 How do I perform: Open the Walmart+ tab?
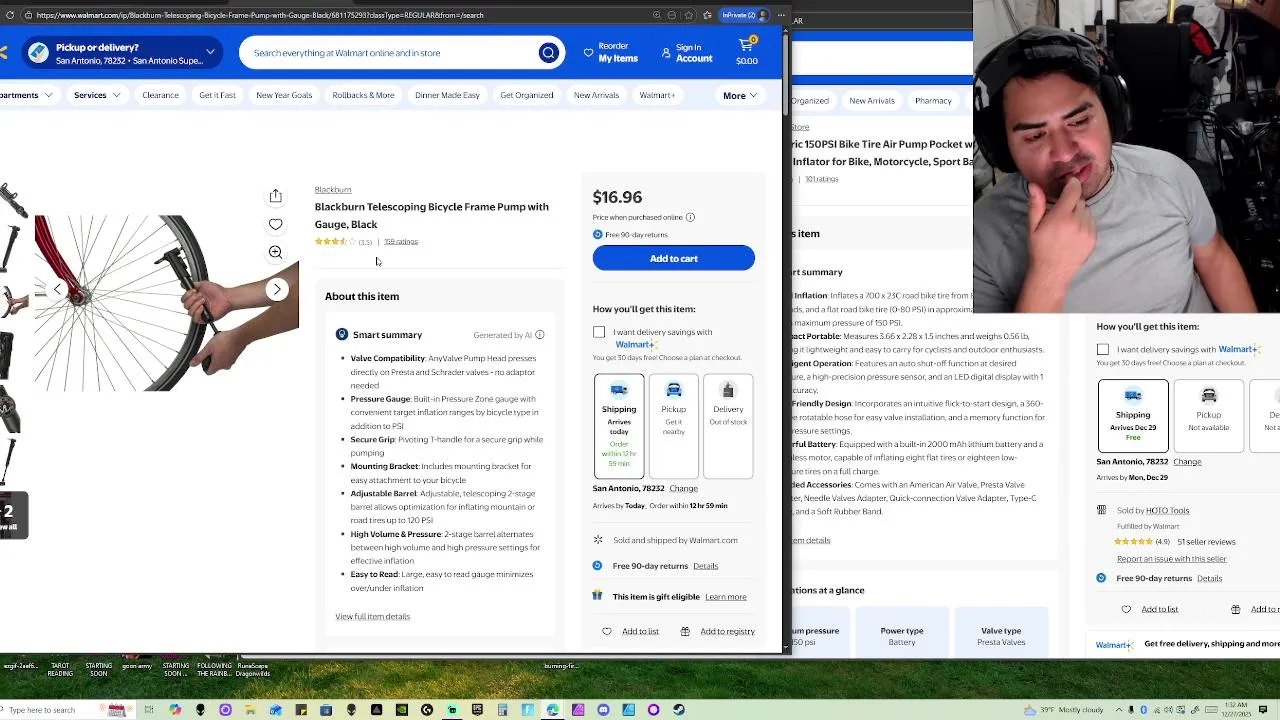click(x=657, y=95)
